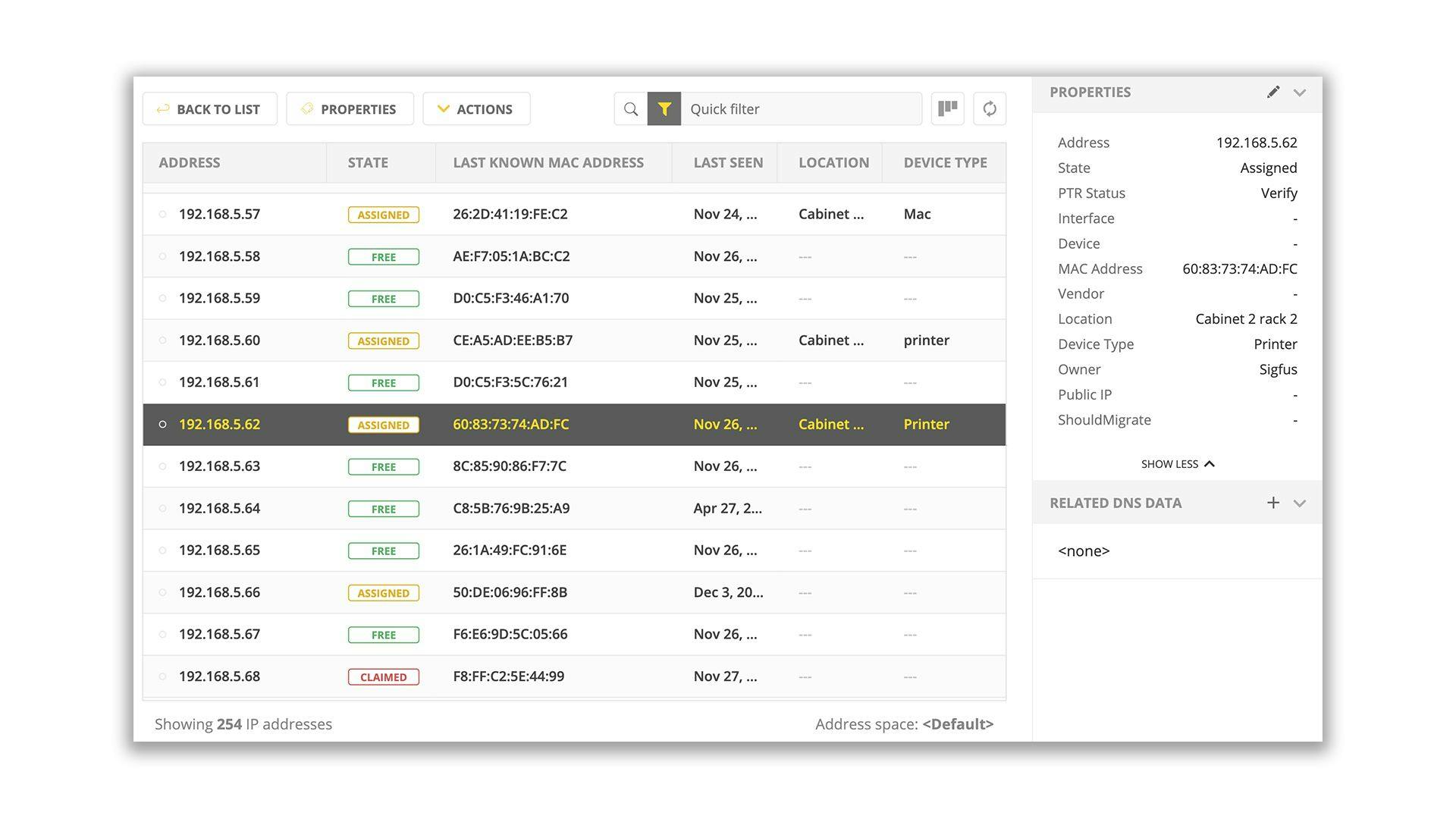The height and width of the screenshot is (819, 1456).
Task: Click the search icon to search addresses
Action: pos(631,108)
